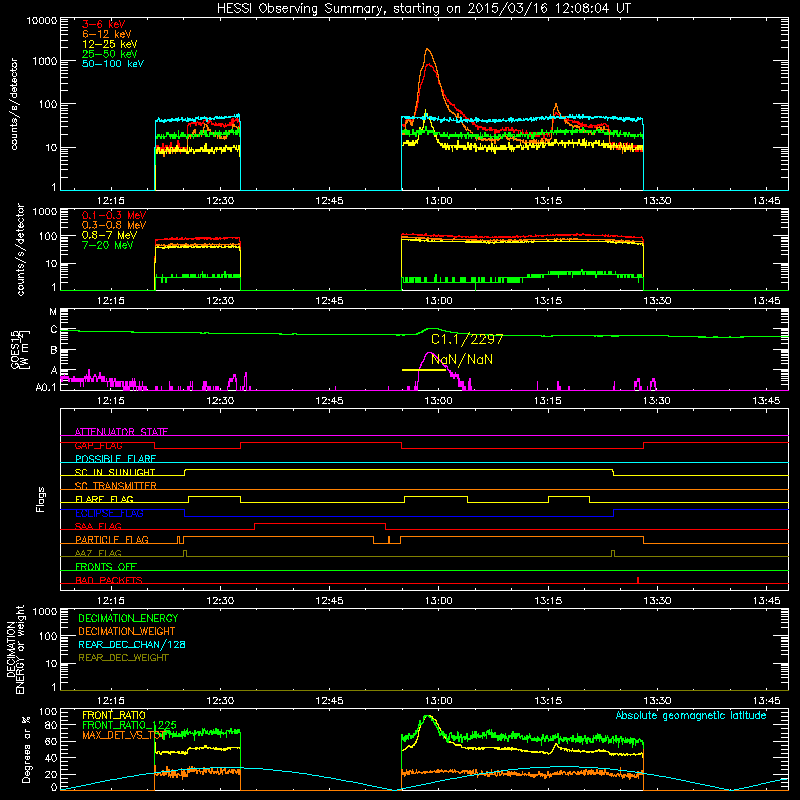Select the DECIMATION_ENERGY legend label
This screenshot has height=800, width=800.
coord(128,618)
